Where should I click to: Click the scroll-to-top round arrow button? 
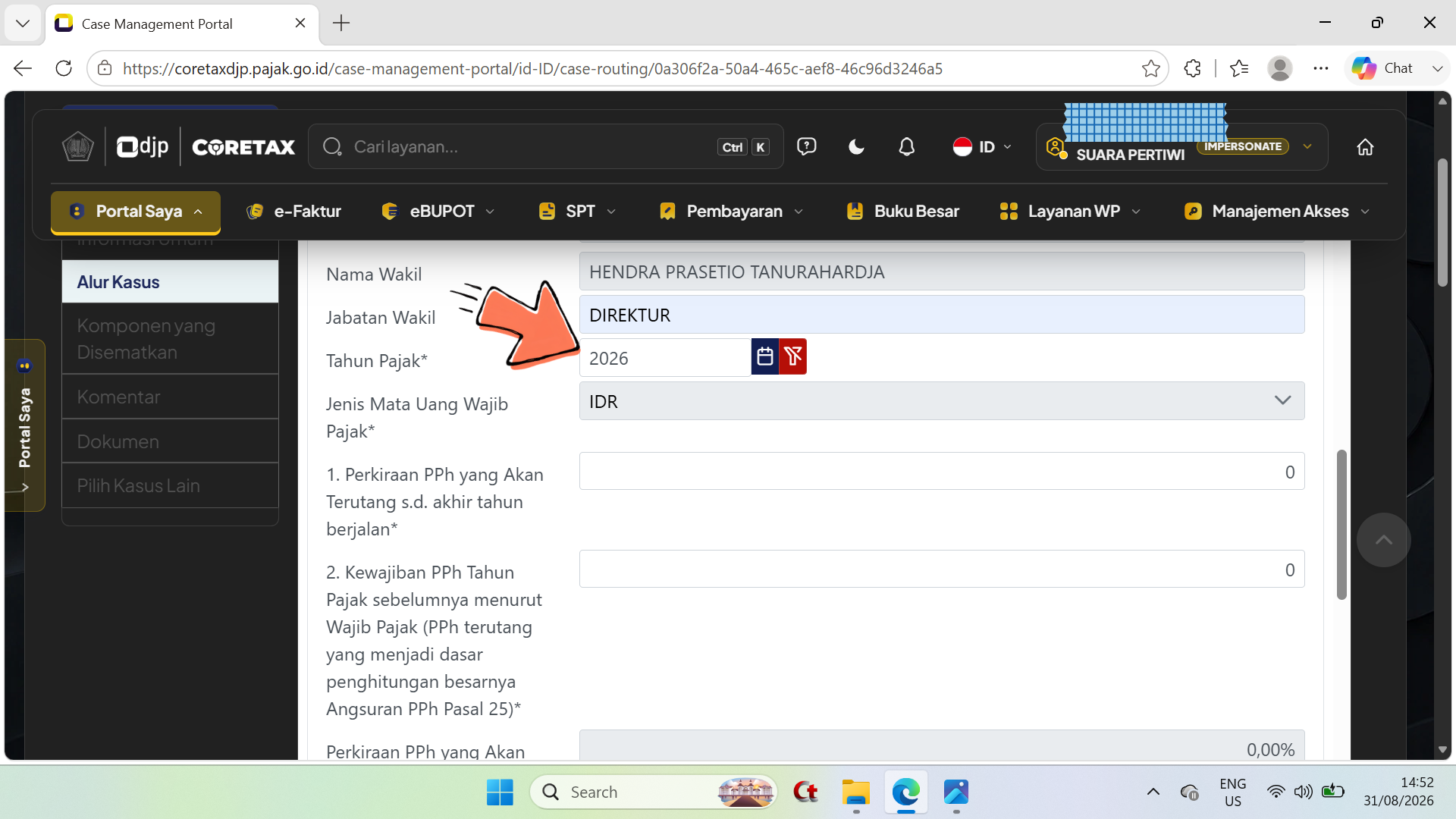1383,540
